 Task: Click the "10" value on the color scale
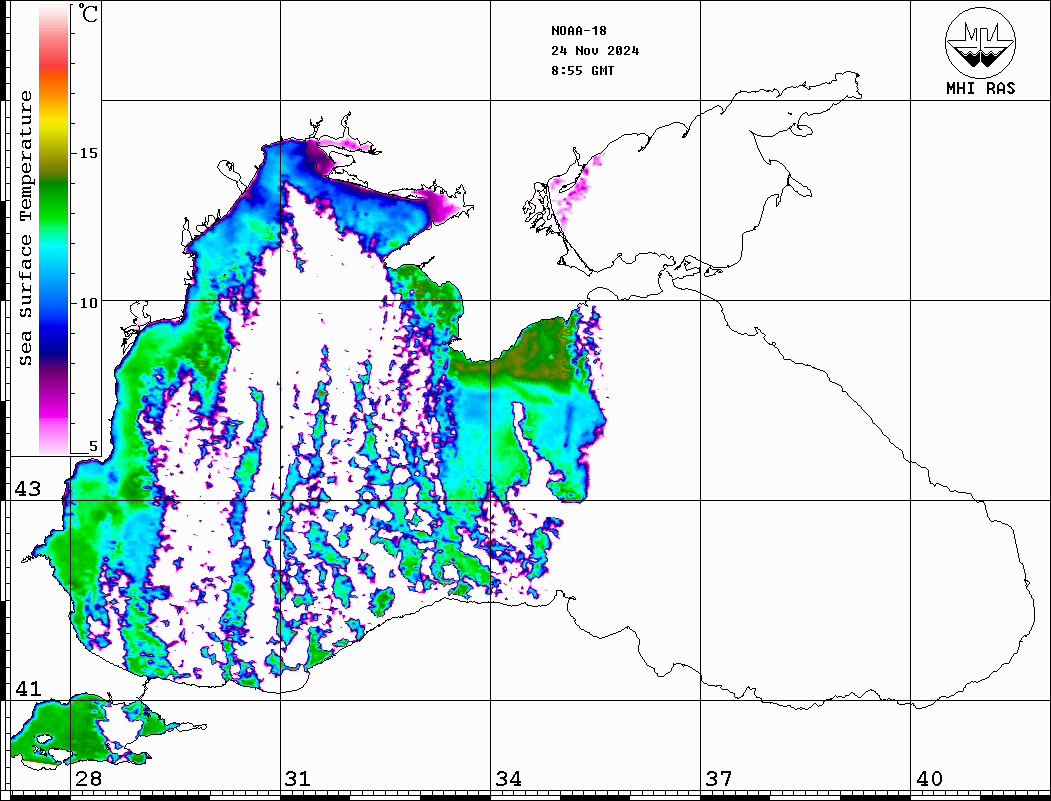pos(88,303)
